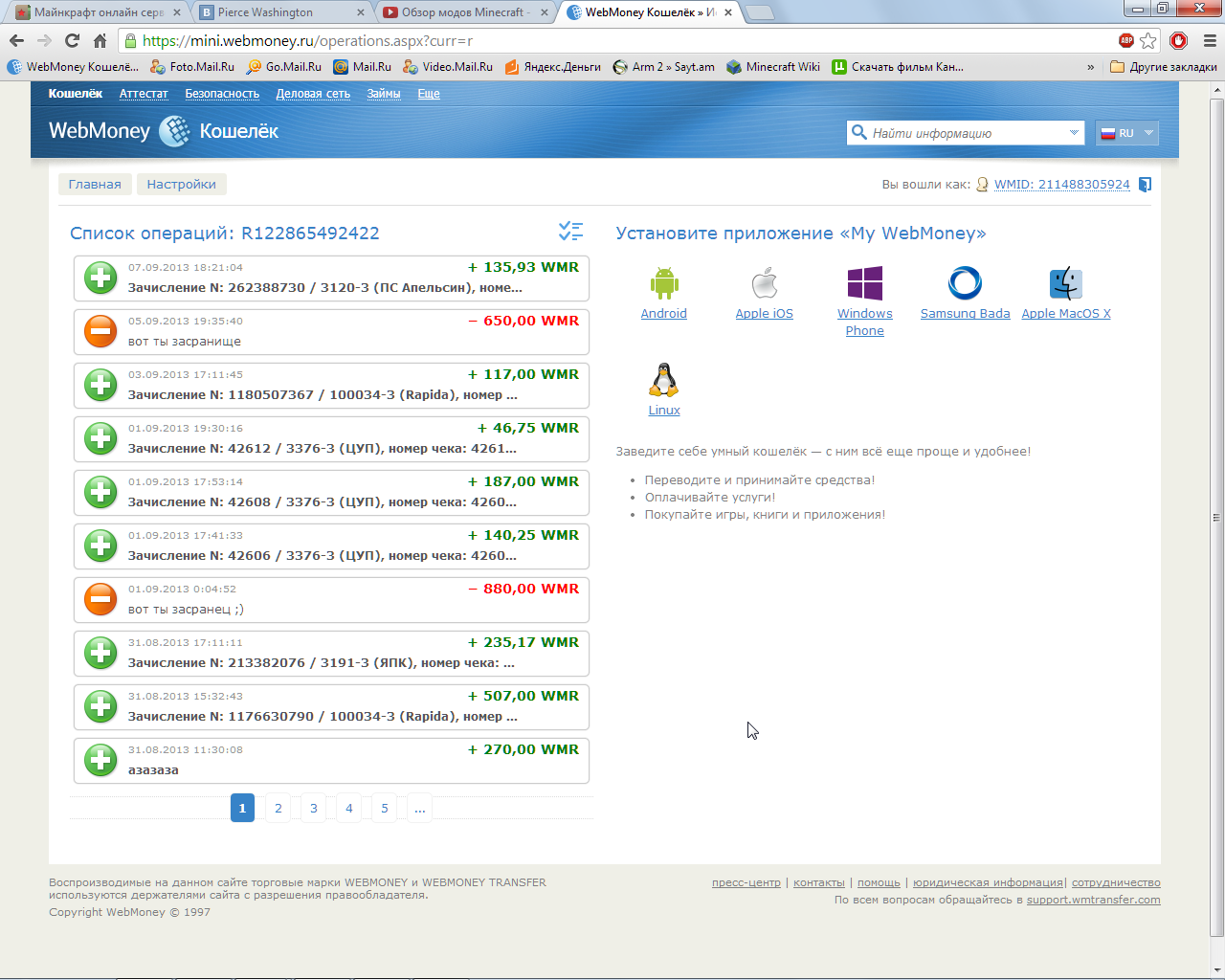Go to page 5 of operations
This screenshot has height=980, width=1225.
385,808
